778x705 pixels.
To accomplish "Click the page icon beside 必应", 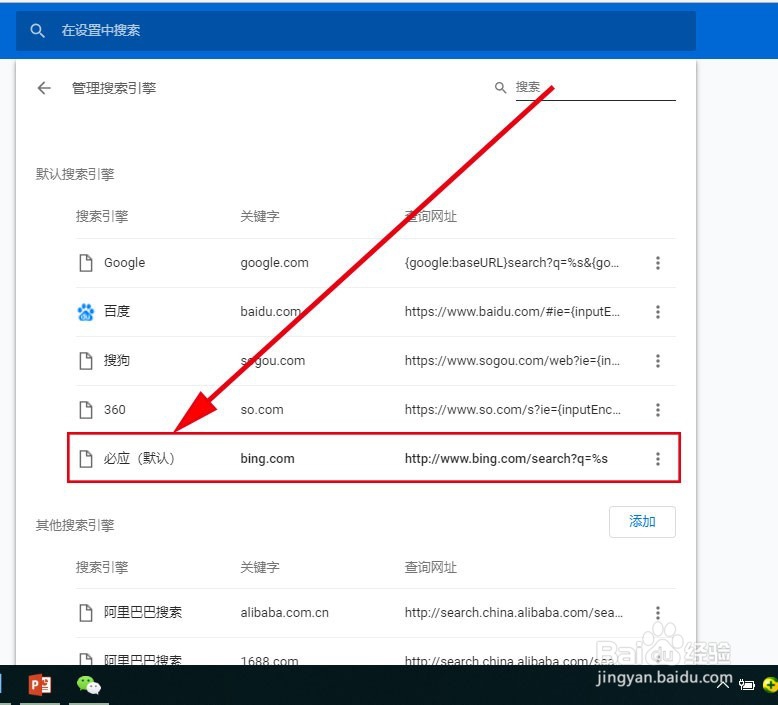I will click(x=86, y=458).
